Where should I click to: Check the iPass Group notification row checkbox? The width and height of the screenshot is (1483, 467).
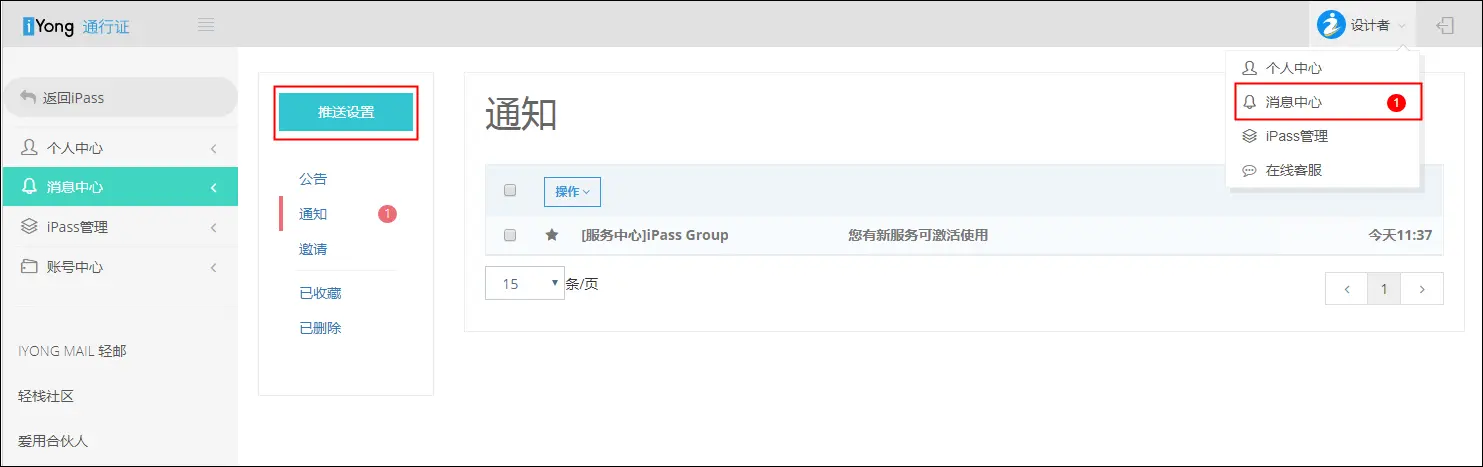coord(510,235)
